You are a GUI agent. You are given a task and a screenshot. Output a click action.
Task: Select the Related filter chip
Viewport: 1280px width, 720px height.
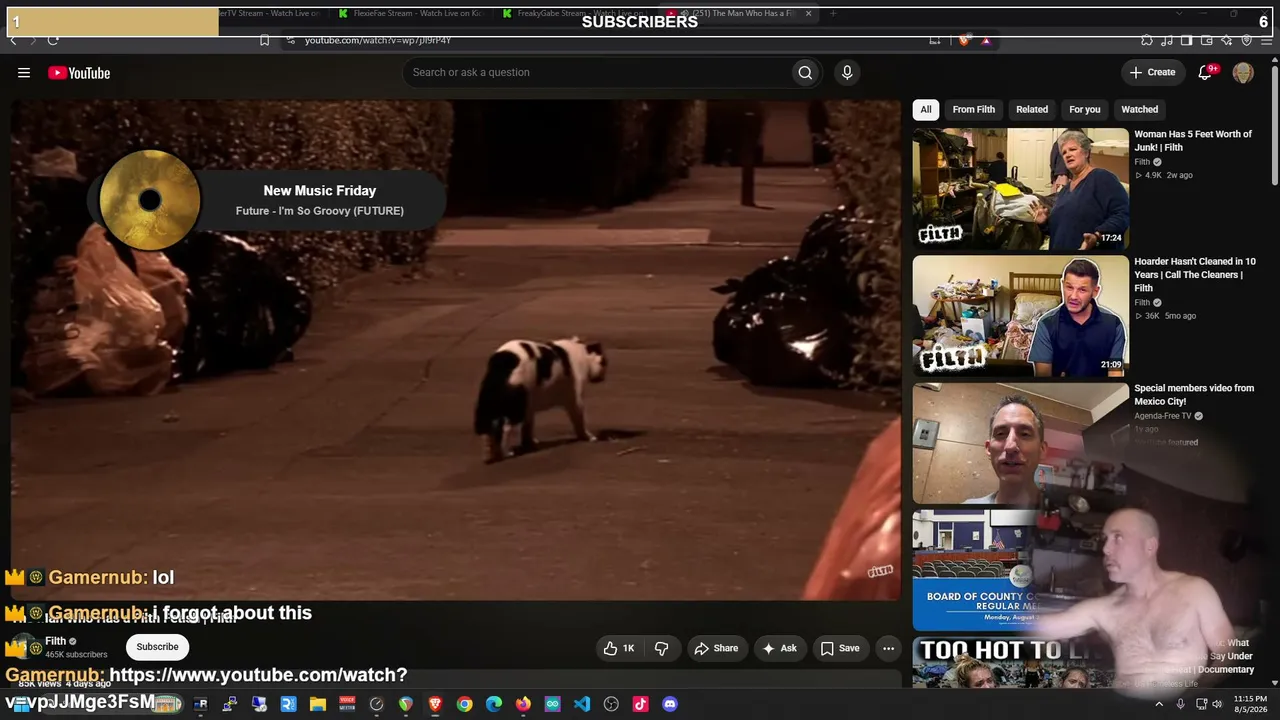point(1032,109)
